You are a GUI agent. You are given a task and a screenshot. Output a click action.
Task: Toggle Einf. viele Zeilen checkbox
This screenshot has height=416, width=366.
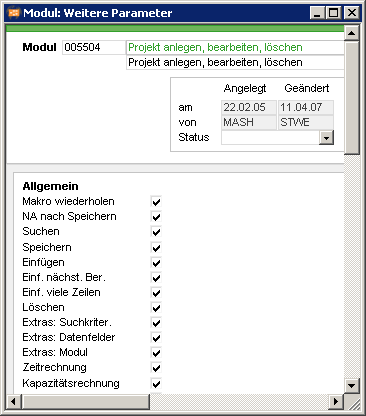[156, 293]
